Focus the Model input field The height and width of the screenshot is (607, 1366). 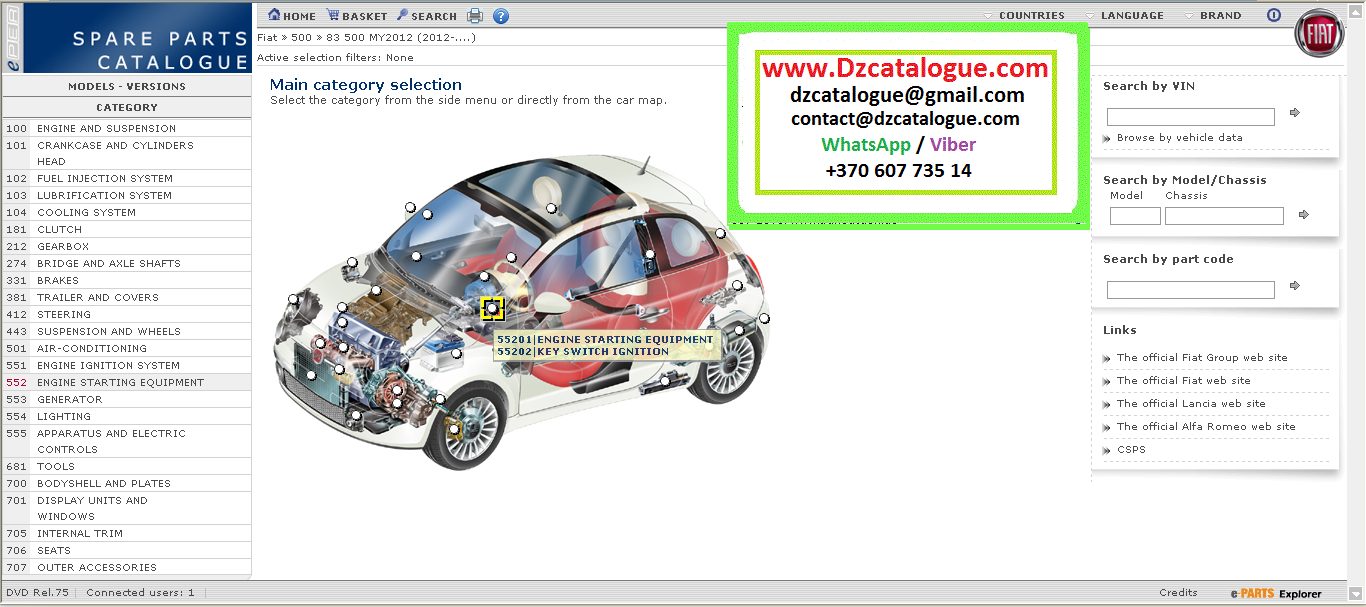pyautogui.click(x=1135, y=216)
